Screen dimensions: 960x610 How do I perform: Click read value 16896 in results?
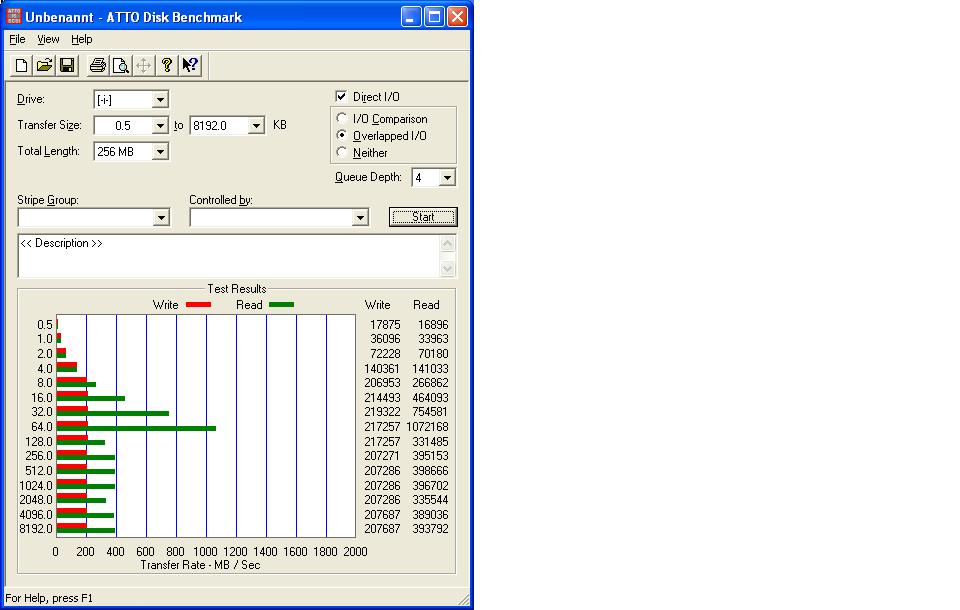(433, 325)
